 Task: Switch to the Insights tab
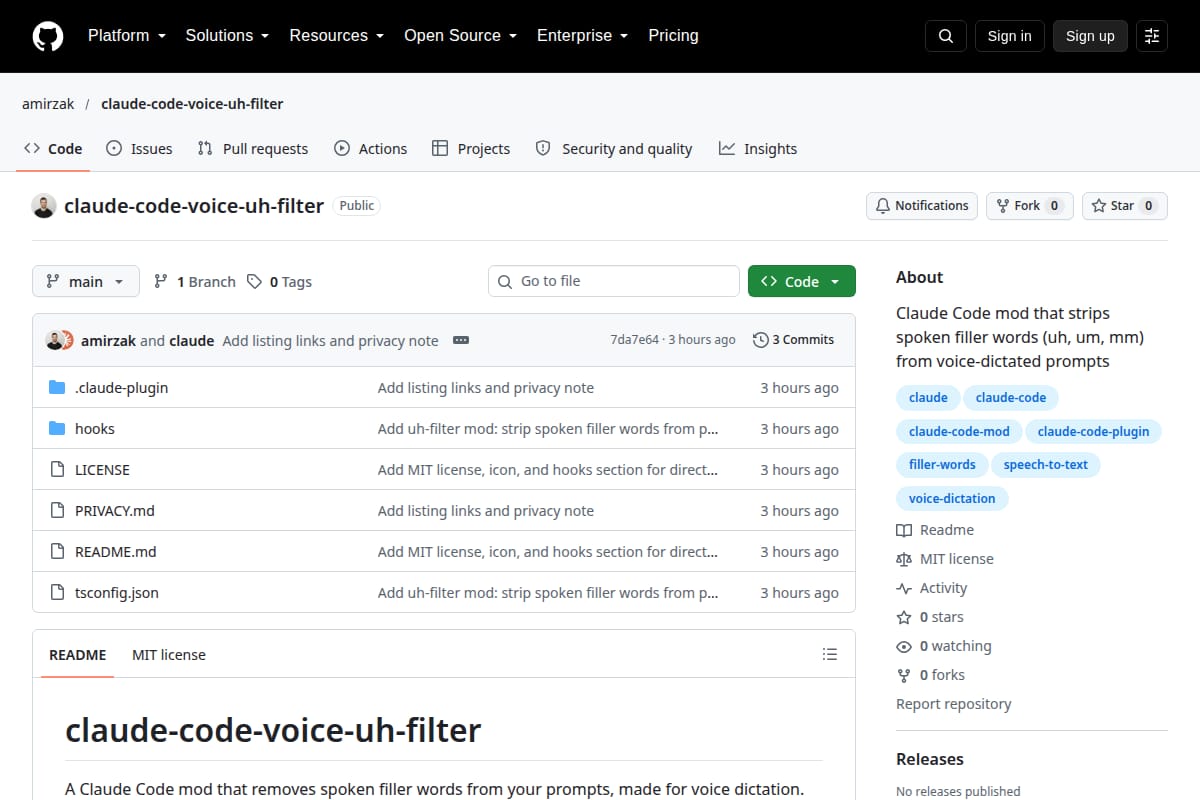click(758, 149)
